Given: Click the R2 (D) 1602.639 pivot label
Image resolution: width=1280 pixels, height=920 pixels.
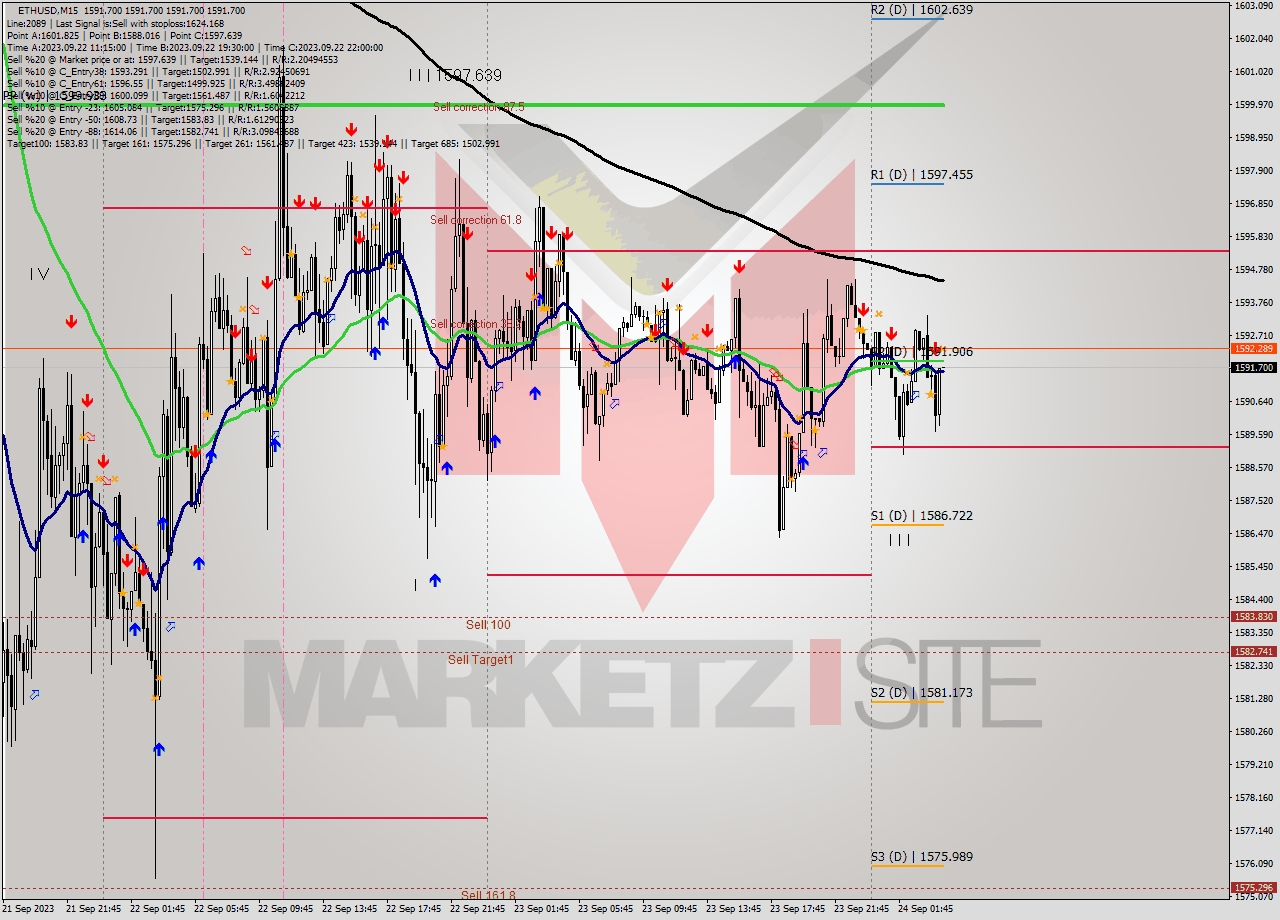Looking at the screenshot, I should coord(921,10).
